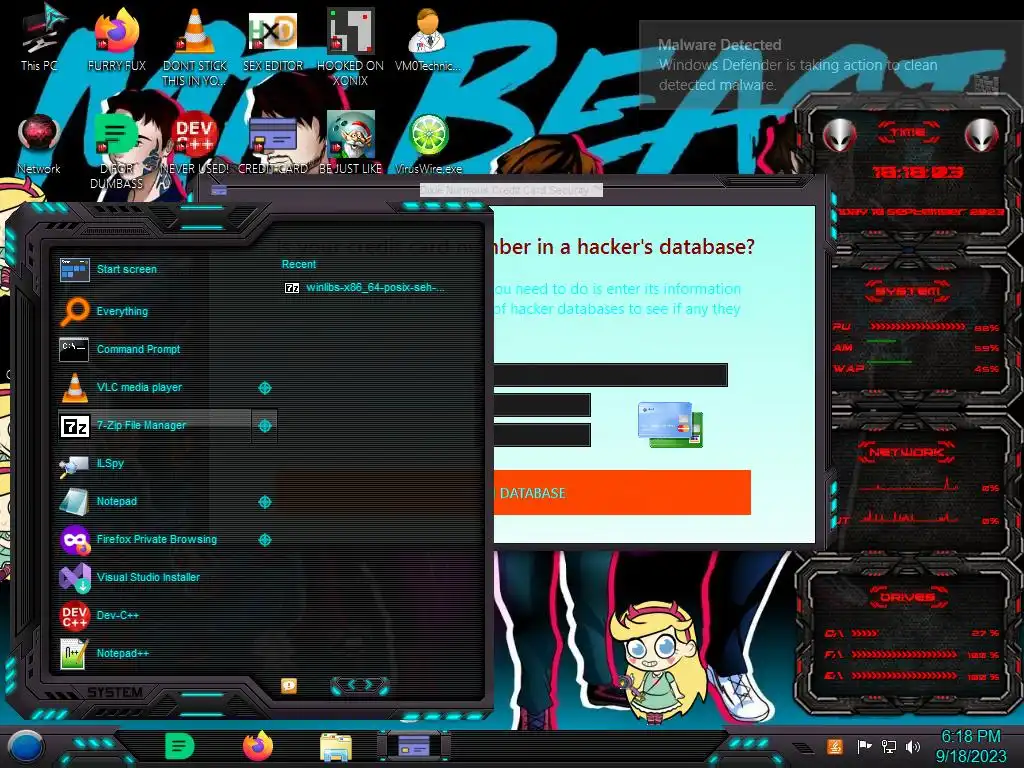Expand Firefox Private Browsing jump list arrow

pos(264,539)
